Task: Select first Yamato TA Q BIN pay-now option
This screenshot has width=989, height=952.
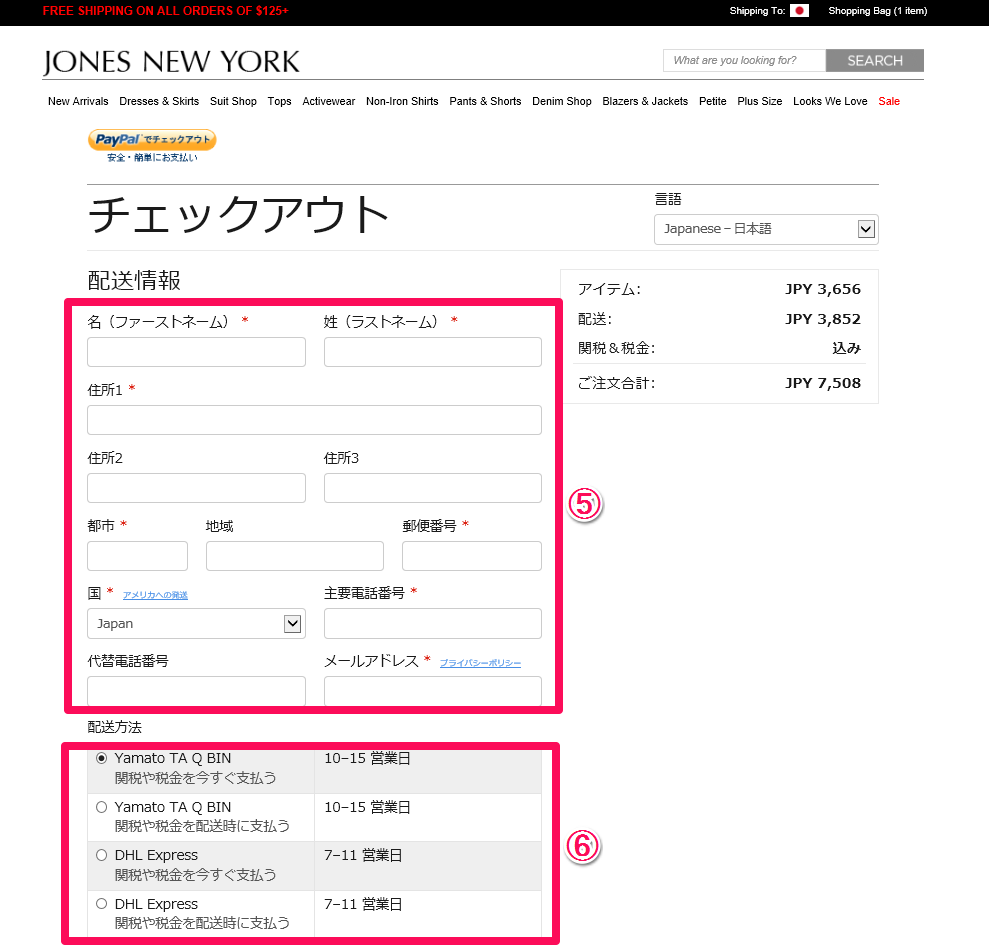Action: [102, 758]
